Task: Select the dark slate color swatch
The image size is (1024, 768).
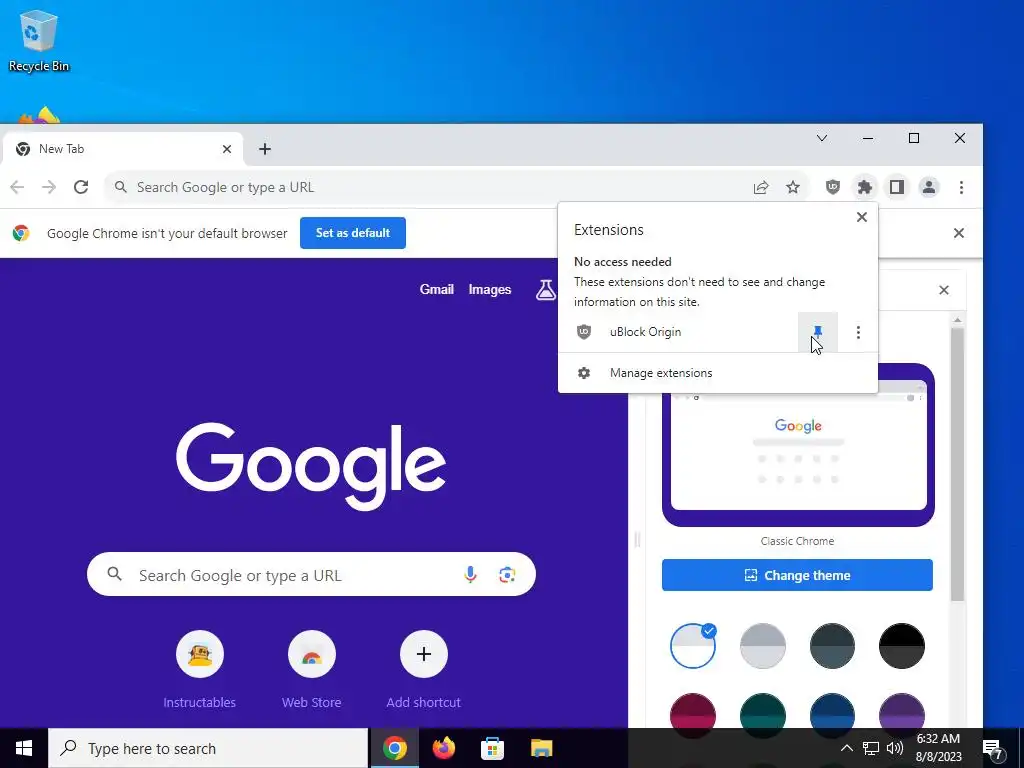Action: [832, 646]
